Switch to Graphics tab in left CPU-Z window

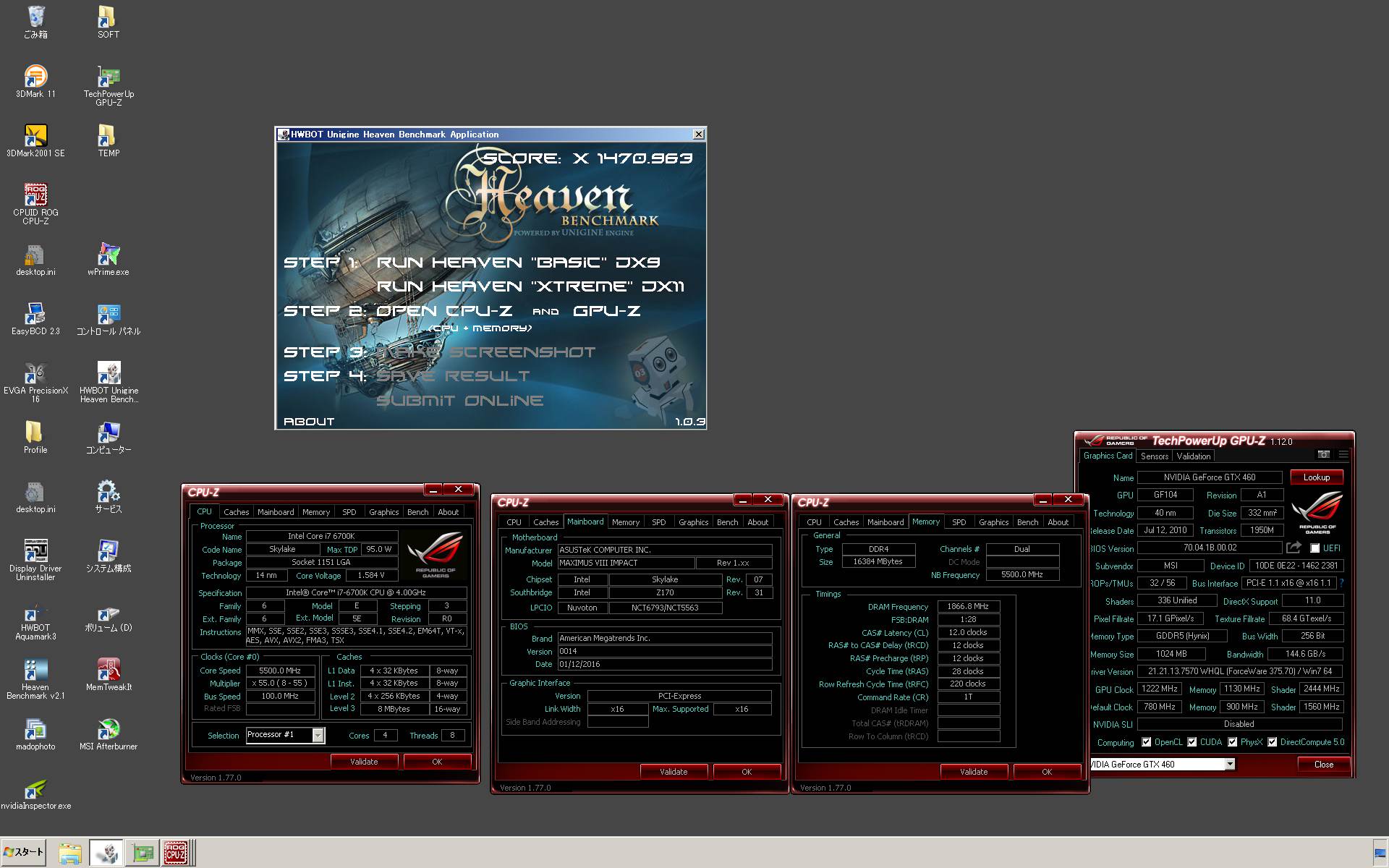coord(383,511)
